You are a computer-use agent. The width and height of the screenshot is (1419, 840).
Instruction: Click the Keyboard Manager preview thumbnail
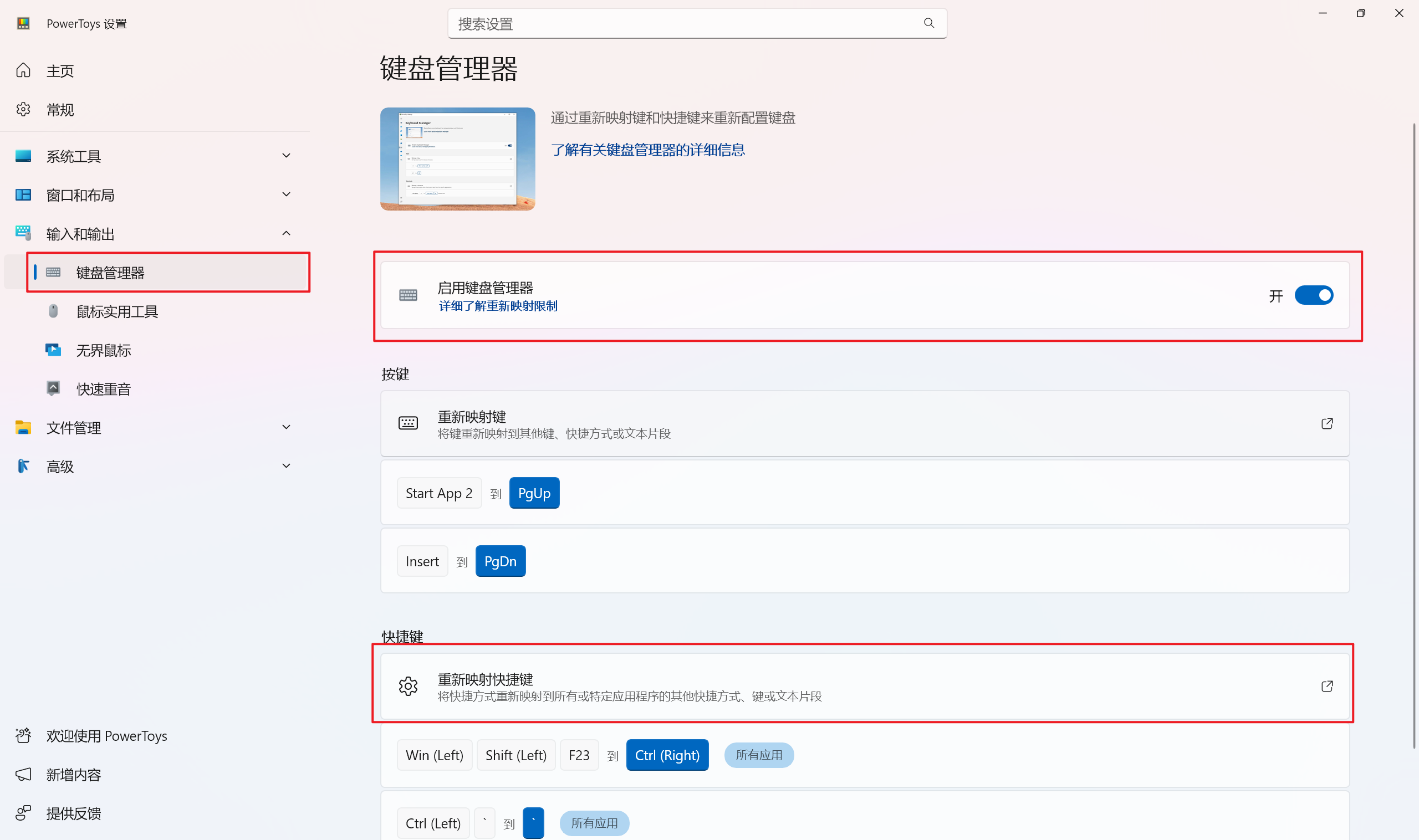click(457, 159)
